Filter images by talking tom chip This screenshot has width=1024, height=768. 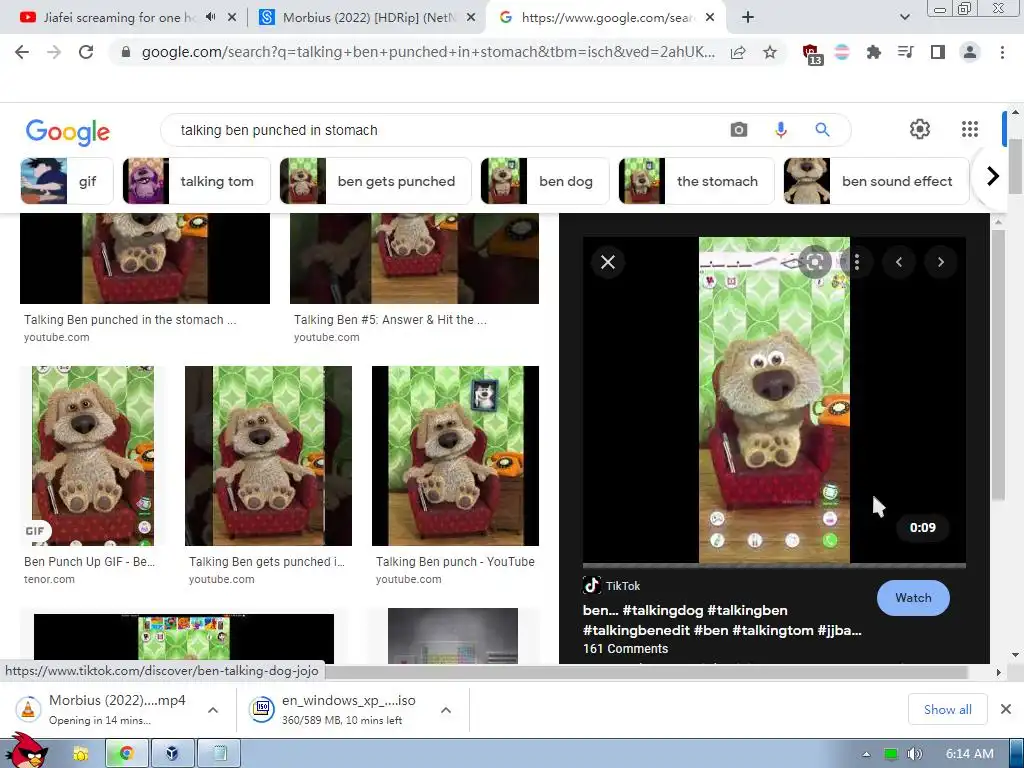197,181
